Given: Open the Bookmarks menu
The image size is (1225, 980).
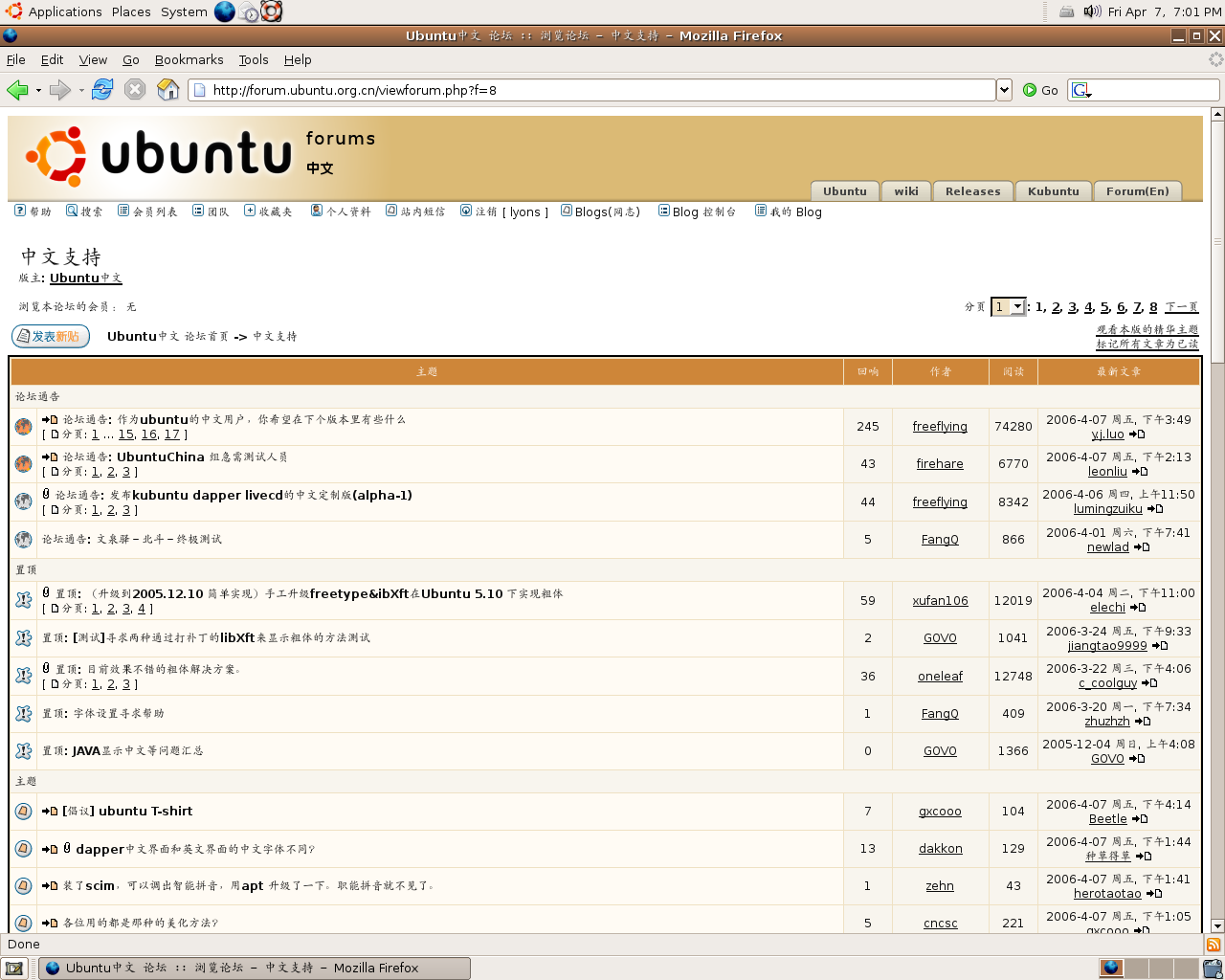Looking at the screenshot, I should [189, 59].
